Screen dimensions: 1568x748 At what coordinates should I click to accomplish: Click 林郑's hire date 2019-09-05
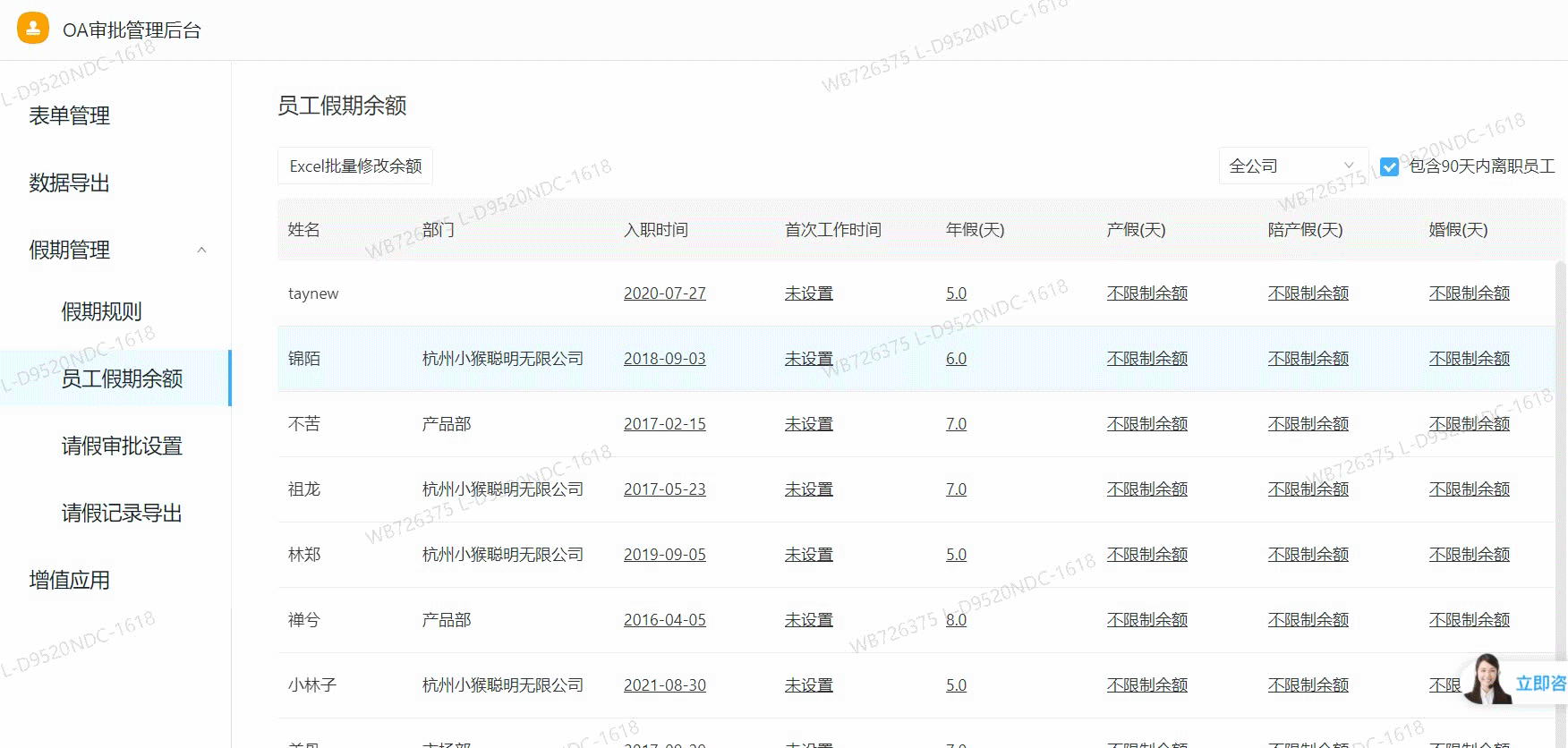(x=665, y=555)
